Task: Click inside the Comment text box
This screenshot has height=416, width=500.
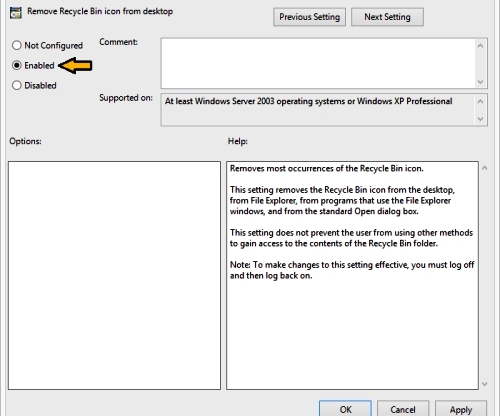Action: [x=318, y=63]
